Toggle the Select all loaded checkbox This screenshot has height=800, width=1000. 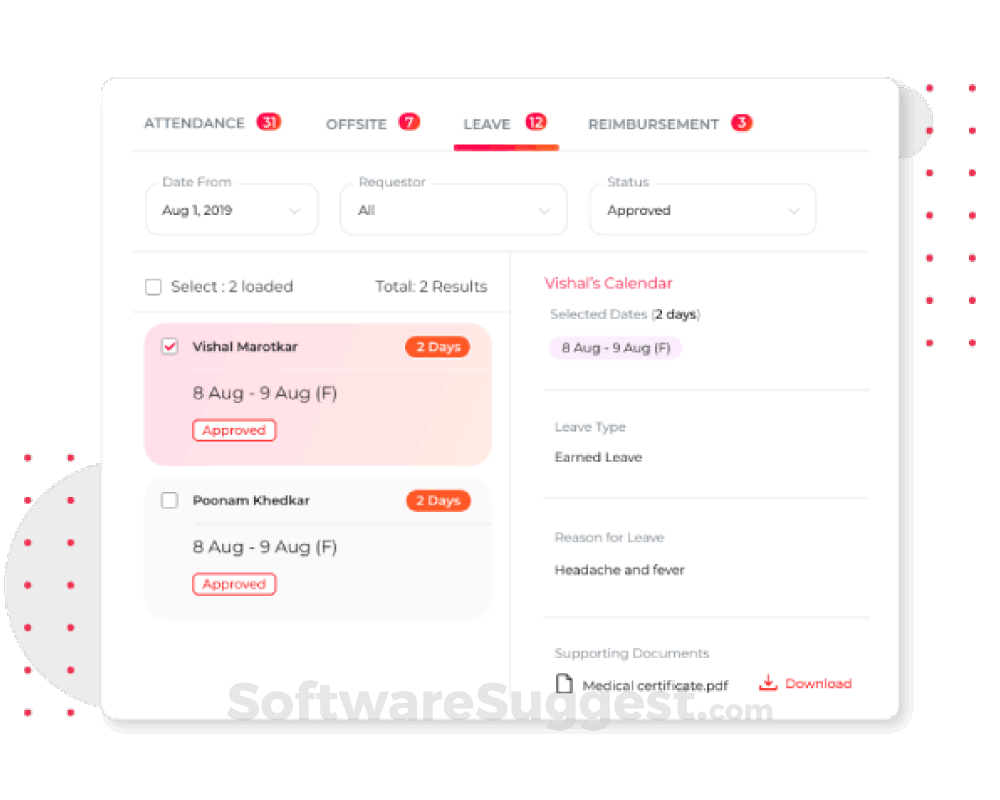153,287
